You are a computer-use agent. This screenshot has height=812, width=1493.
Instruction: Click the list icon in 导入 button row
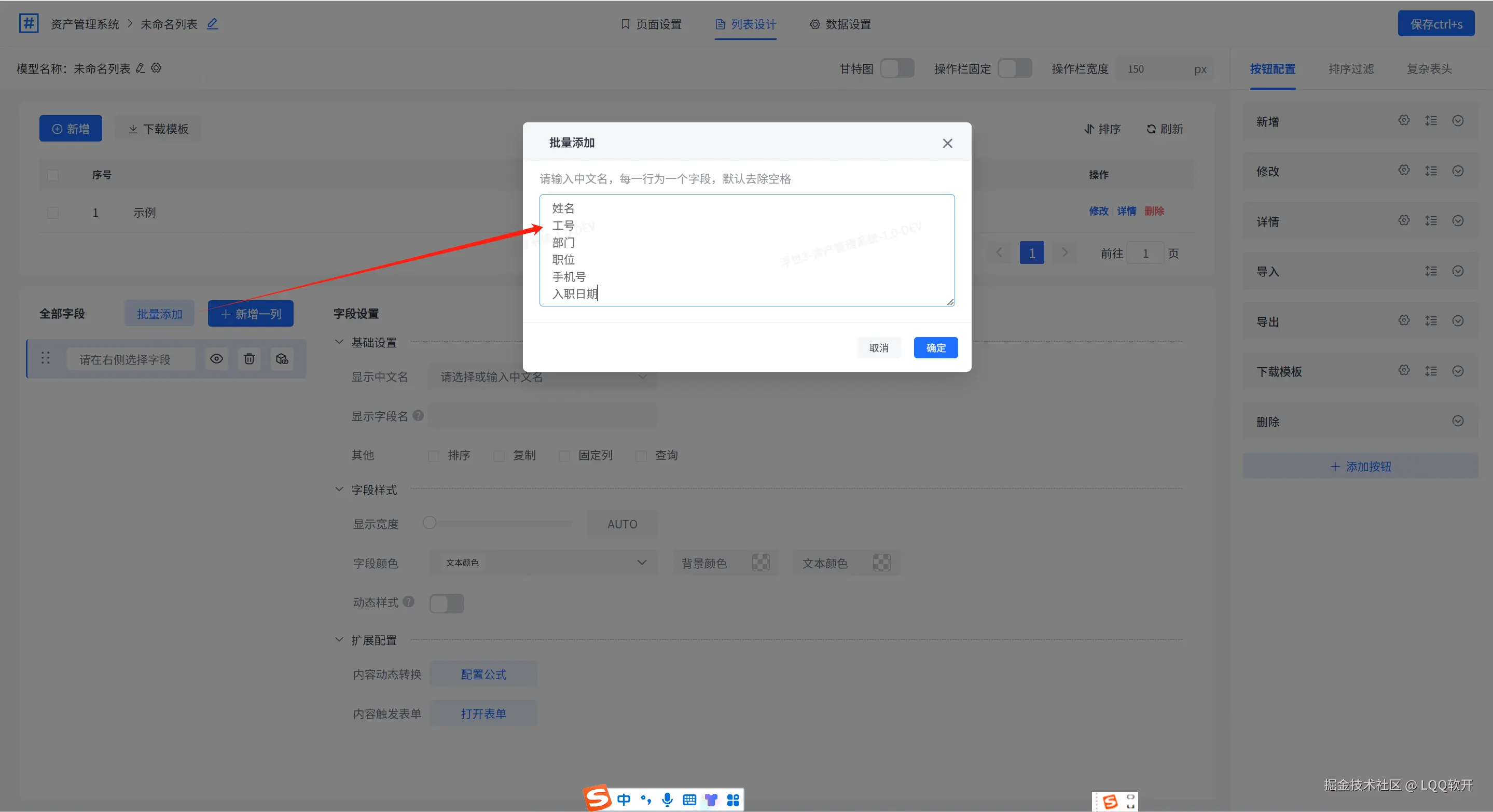tap(1430, 271)
